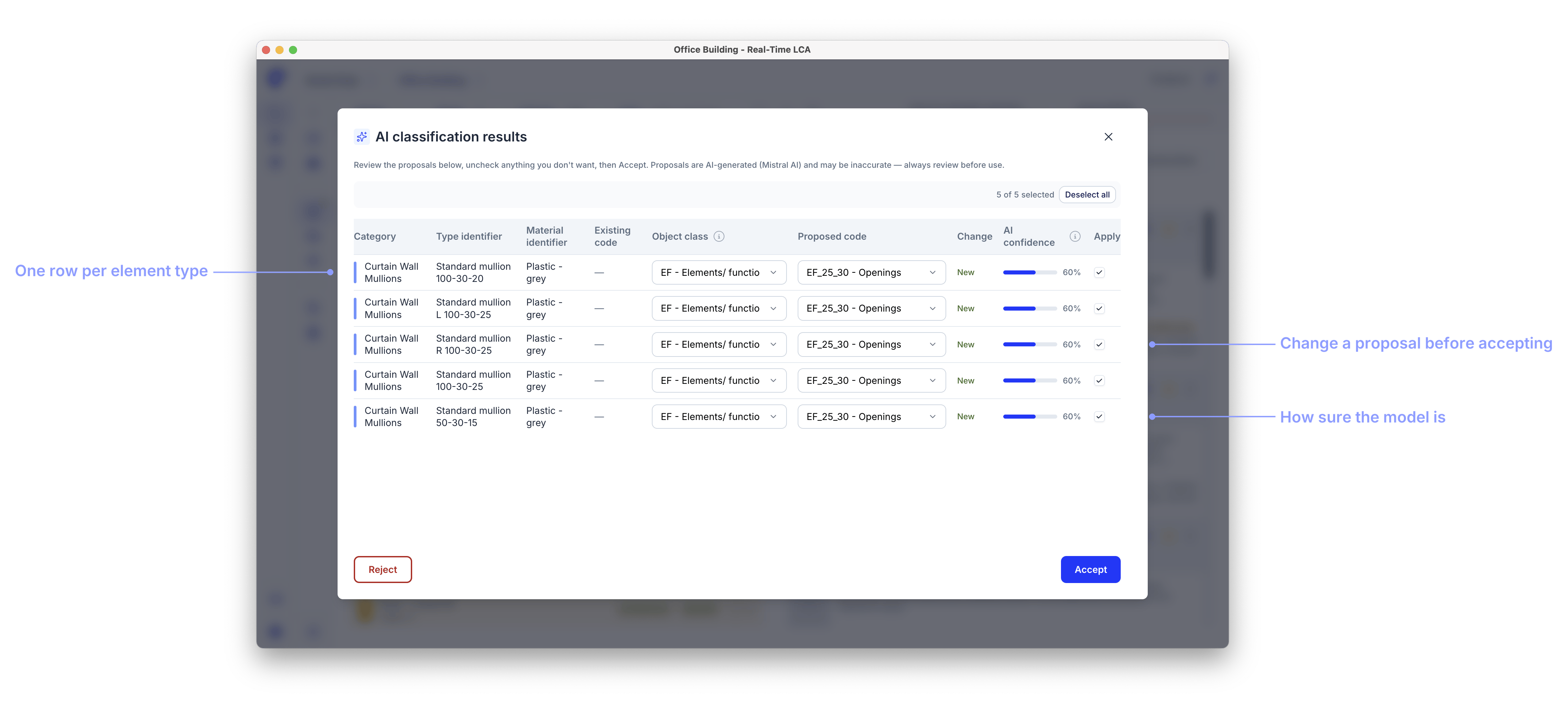Click confidence bar for mullion 100-30-20
This screenshot has width=1568, height=713.
tap(1029, 272)
